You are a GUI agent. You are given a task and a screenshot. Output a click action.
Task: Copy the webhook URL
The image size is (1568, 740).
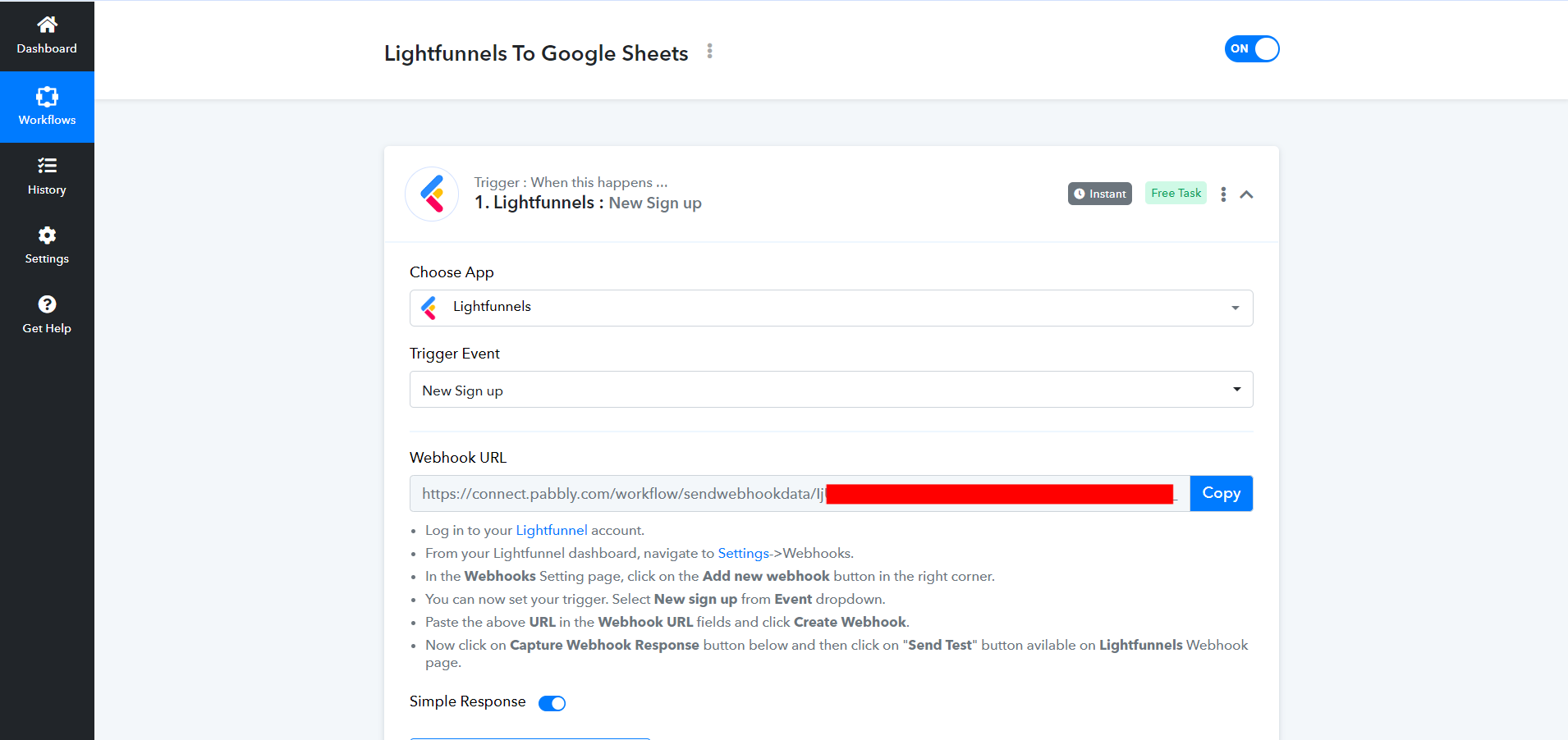coord(1222,494)
